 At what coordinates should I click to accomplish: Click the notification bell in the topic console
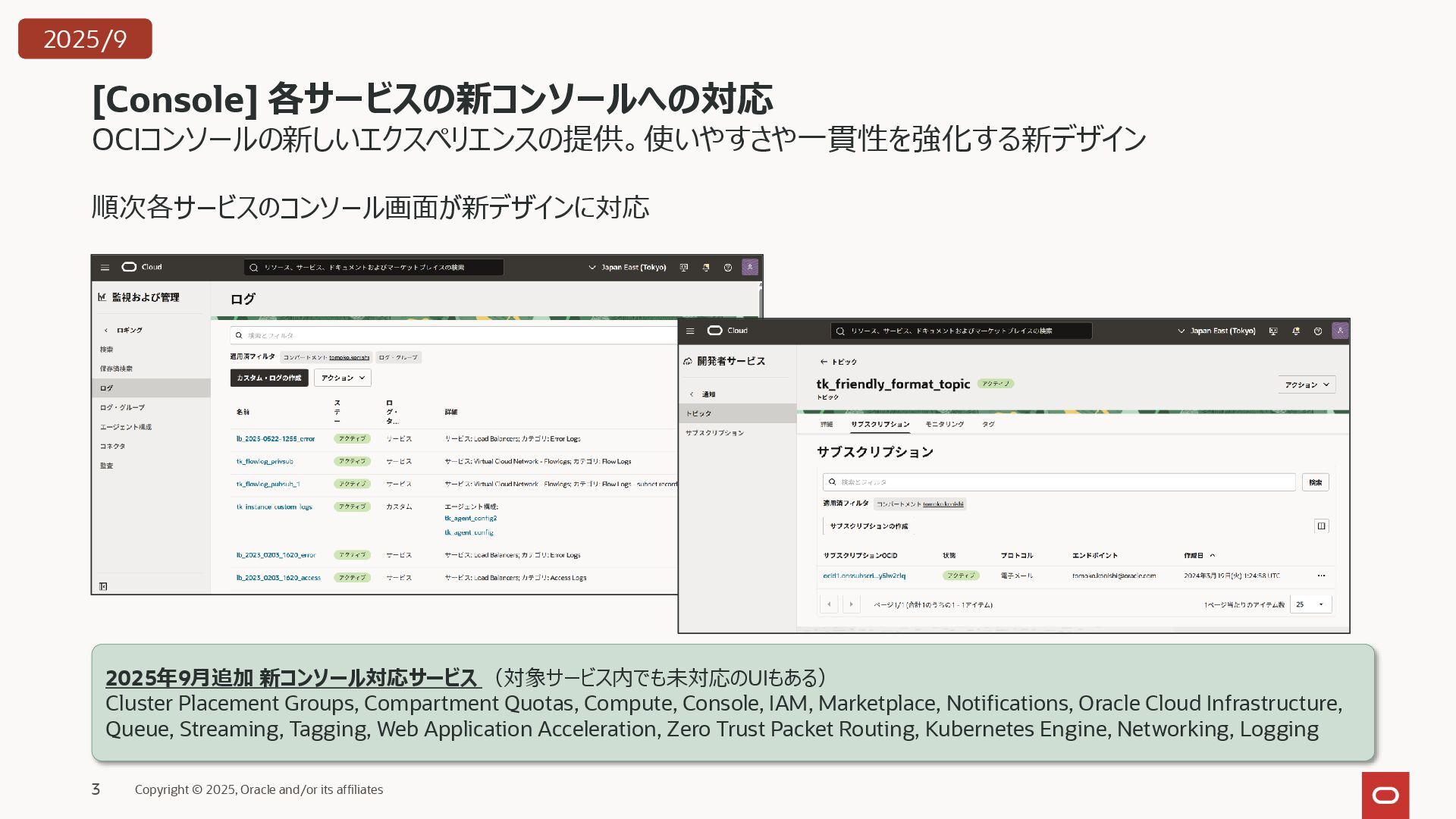[1296, 331]
